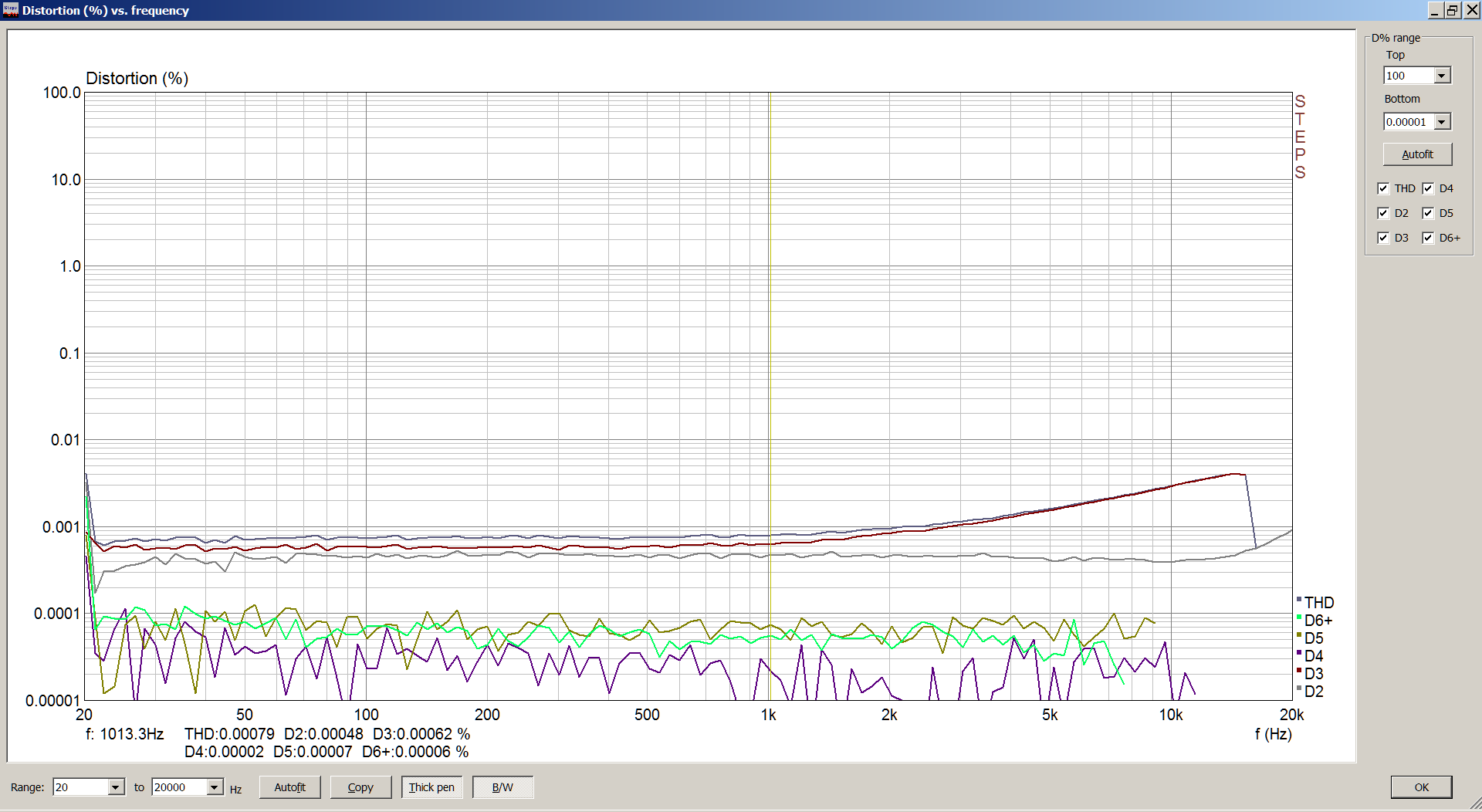The height and width of the screenshot is (812, 1482).
Task: Click the yellow cursor line at 1k
Action: point(770,396)
